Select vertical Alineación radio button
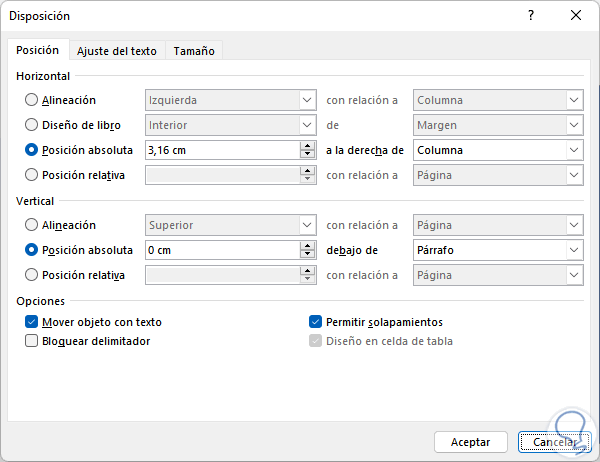Screen dimensions: 600x462 click(32, 225)
